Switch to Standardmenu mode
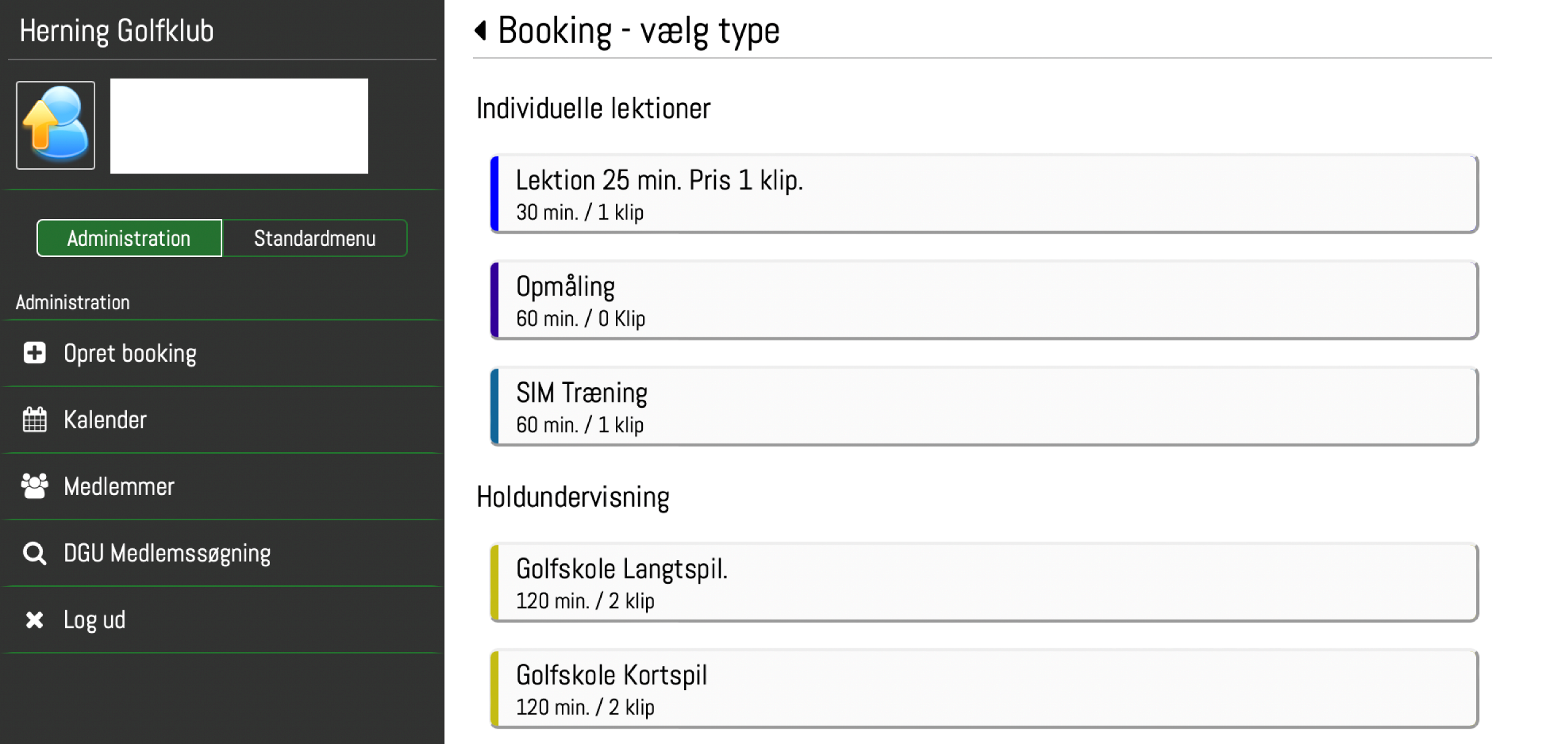The image size is (1568, 744). coord(315,238)
